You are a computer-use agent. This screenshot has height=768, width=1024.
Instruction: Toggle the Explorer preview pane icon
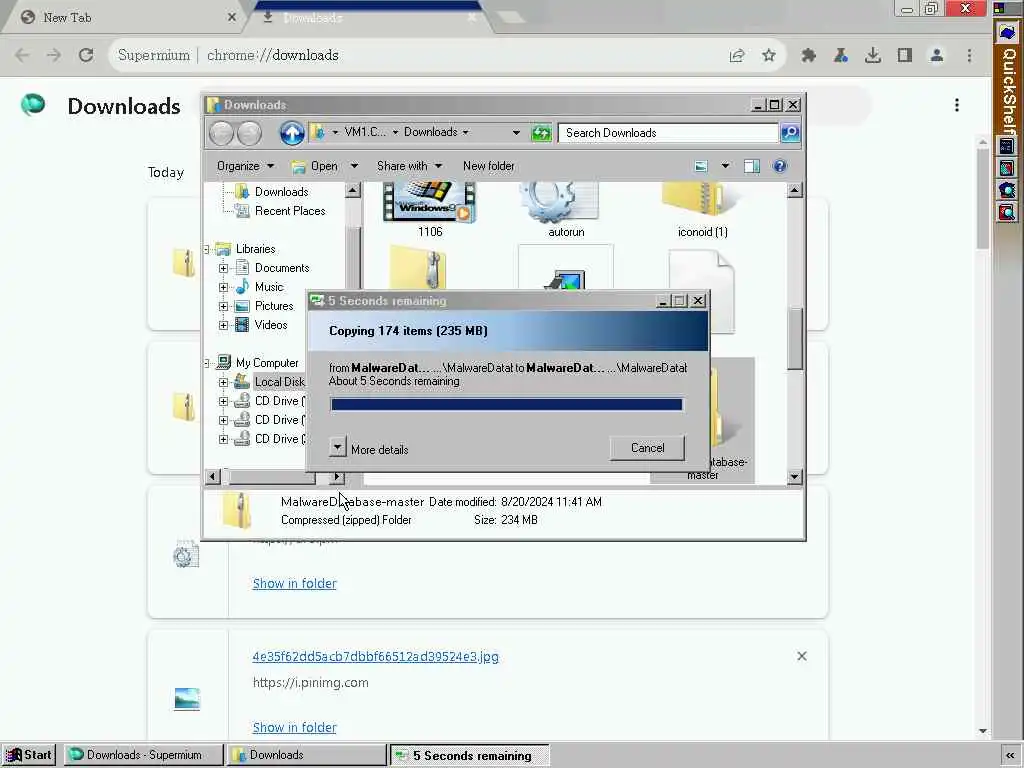click(x=752, y=167)
